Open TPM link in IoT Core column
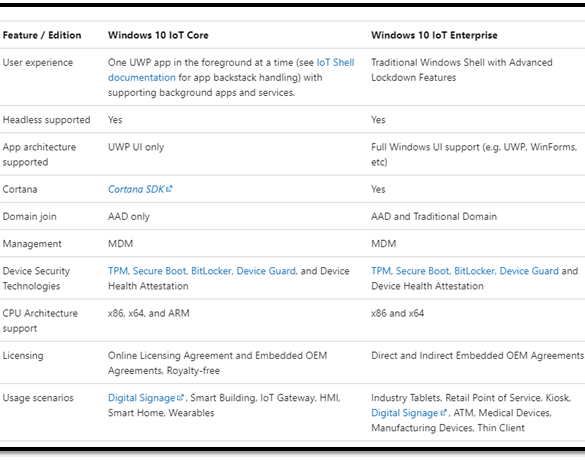 coord(118,271)
